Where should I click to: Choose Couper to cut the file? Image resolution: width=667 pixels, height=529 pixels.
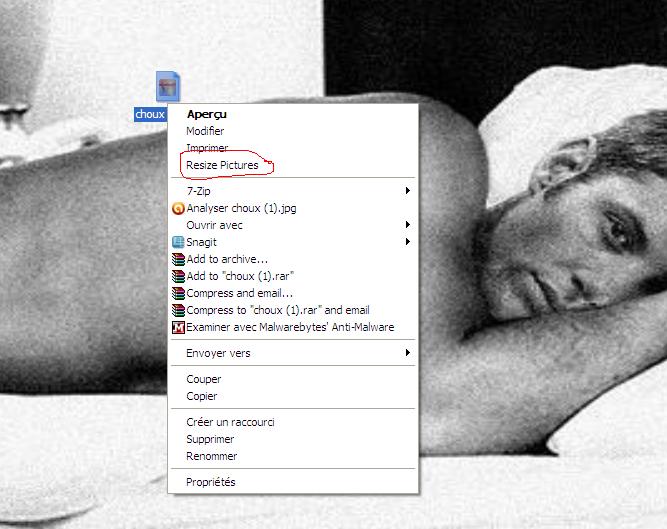(x=204, y=379)
